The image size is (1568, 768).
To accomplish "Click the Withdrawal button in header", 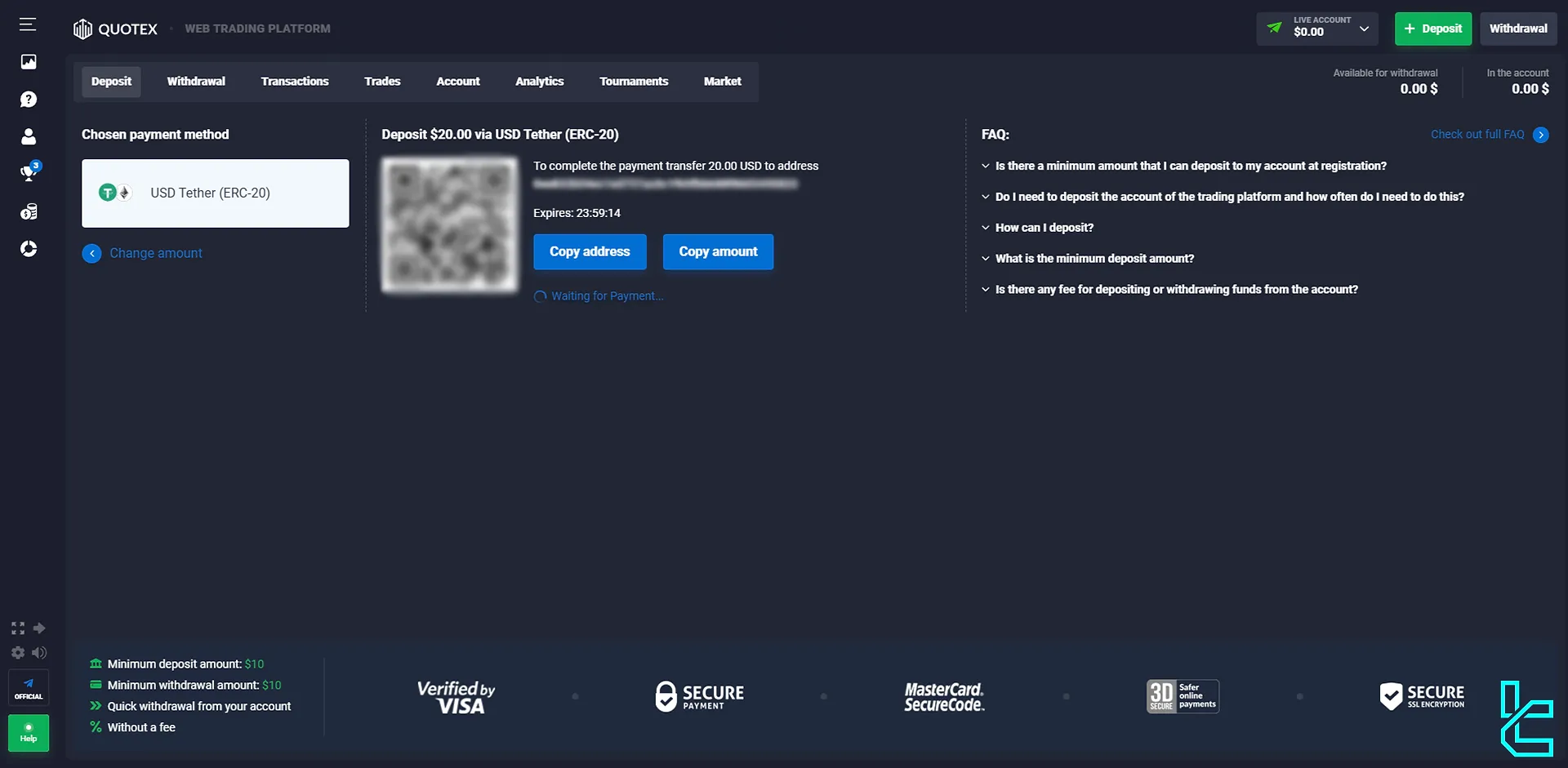I will point(1518,29).
